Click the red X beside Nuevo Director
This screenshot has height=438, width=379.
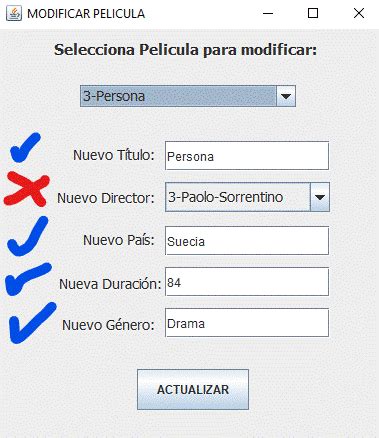(27, 189)
